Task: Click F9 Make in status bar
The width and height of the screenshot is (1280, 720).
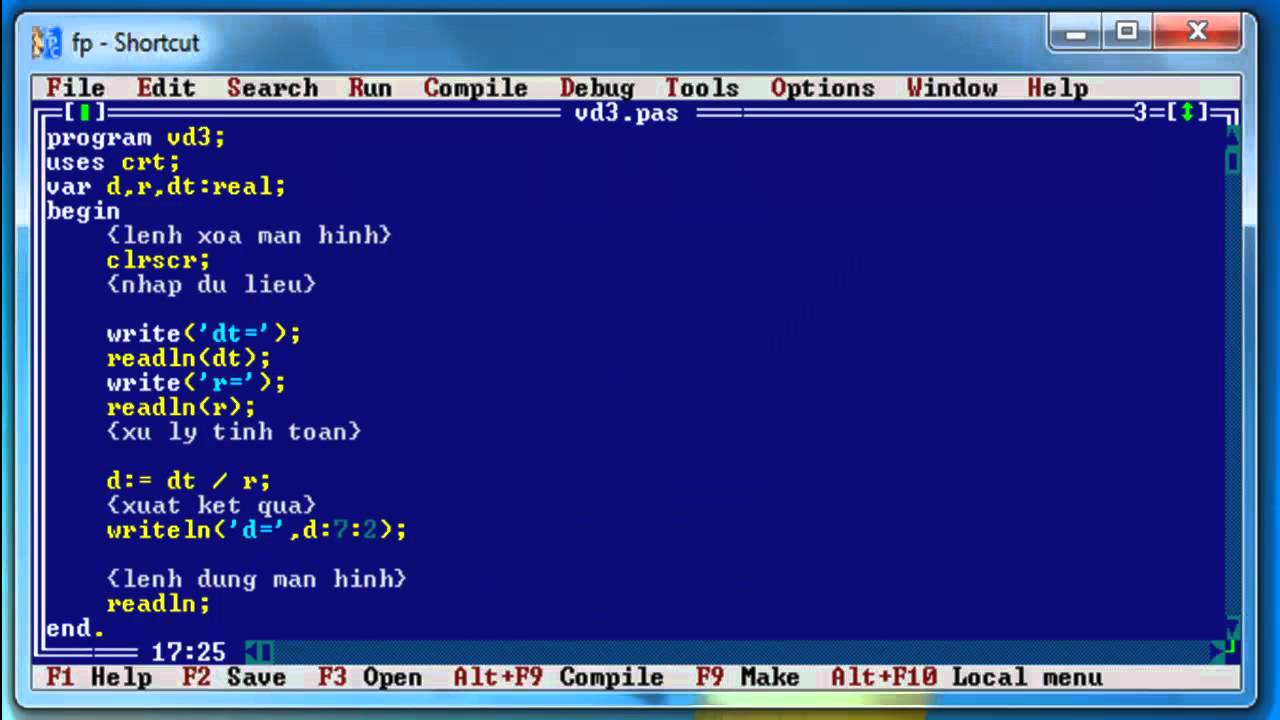Action: coord(747,677)
